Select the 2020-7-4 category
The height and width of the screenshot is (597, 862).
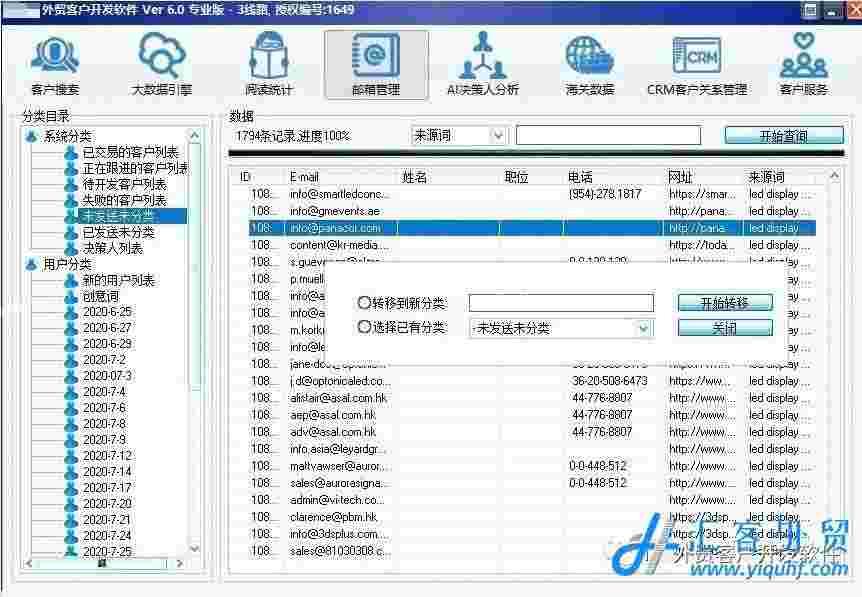(104, 392)
